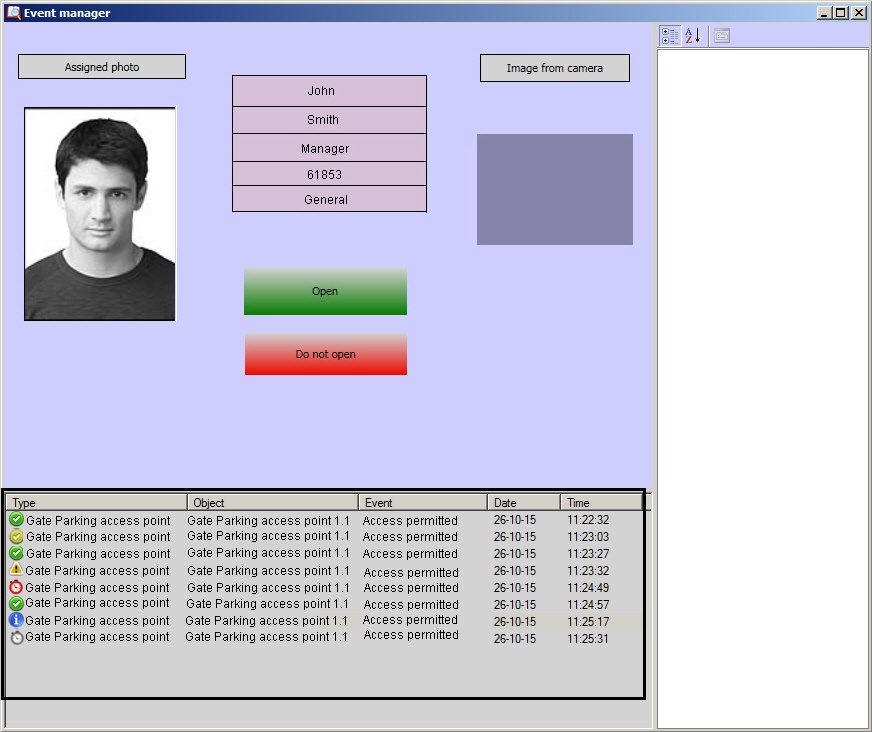Click the Event column header

click(x=422, y=502)
